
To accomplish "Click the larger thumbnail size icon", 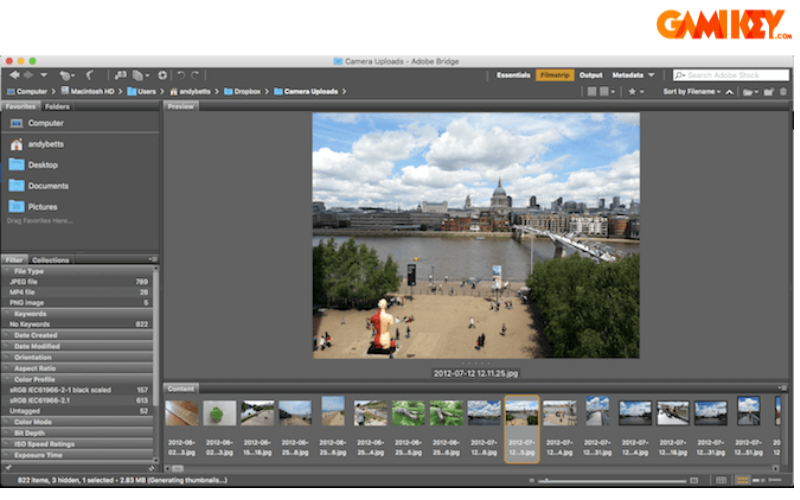I will pos(694,480).
